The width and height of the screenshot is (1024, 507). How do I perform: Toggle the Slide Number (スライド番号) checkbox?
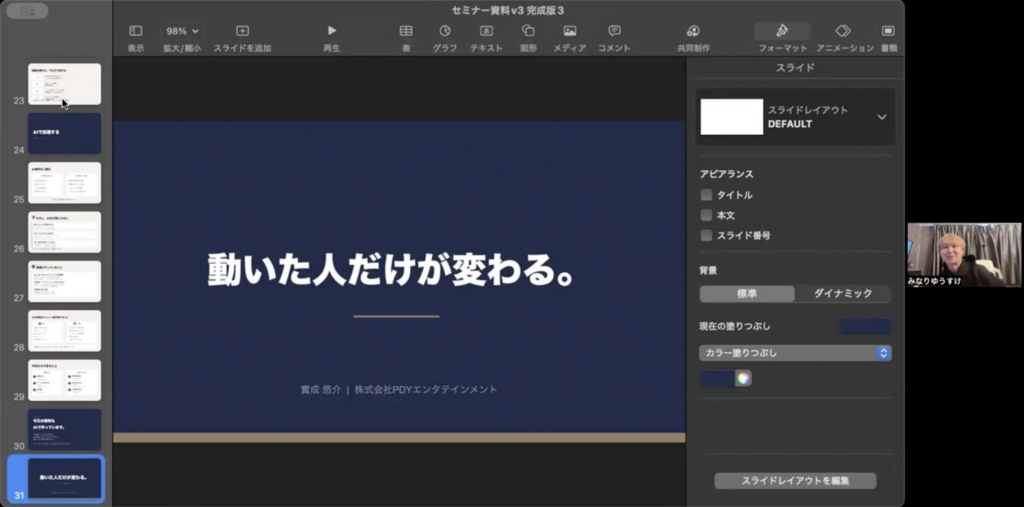tap(707, 235)
